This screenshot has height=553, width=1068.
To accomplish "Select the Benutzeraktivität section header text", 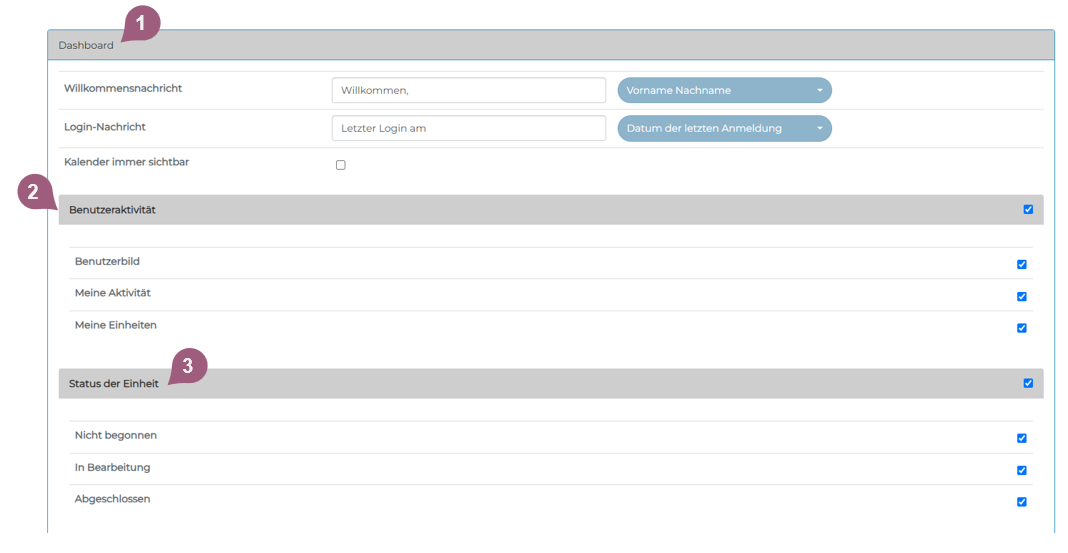I will [112, 210].
